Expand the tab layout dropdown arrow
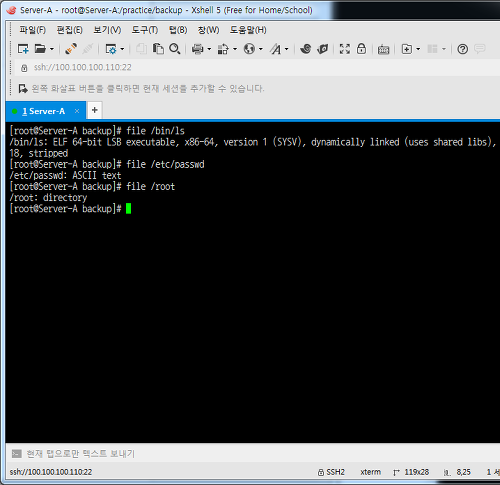 (x=444, y=49)
